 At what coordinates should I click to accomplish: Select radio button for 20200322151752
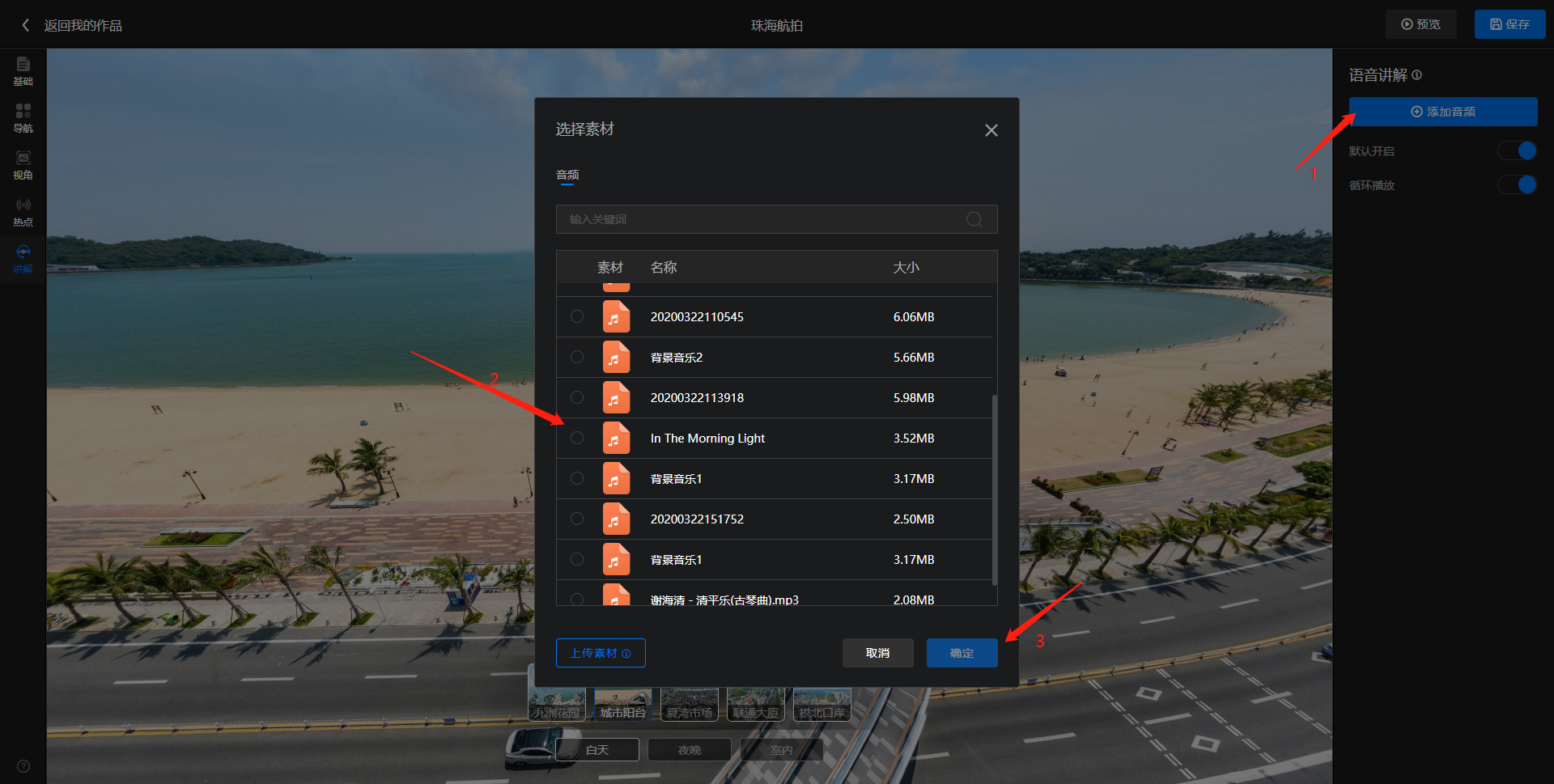pos(577,519)
